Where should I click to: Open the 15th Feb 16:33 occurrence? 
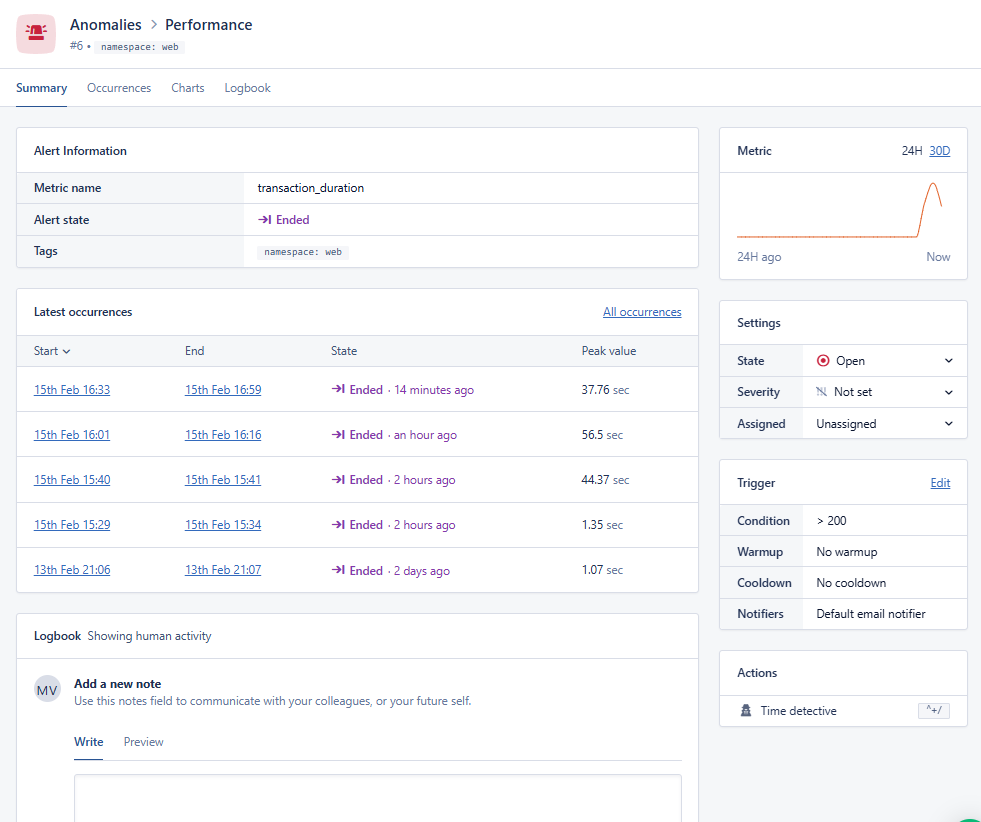72,390
